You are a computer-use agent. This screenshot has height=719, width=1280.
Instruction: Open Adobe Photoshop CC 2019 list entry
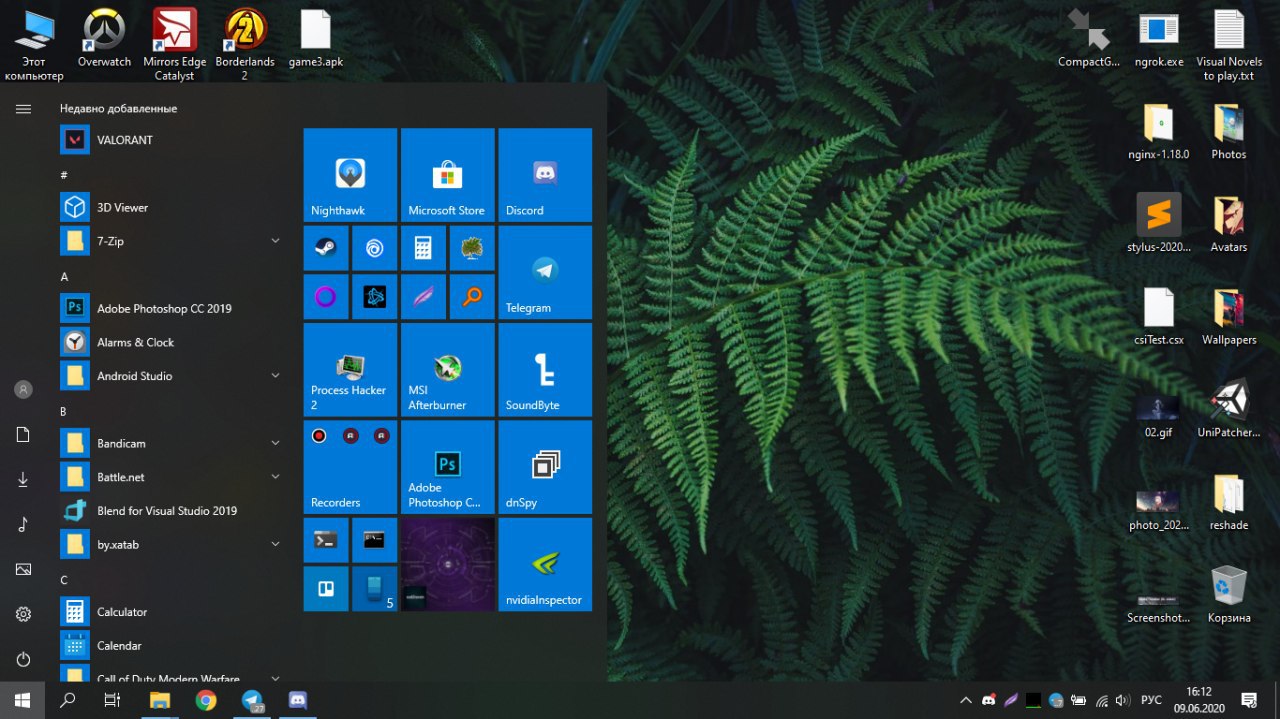[x=172, y=308]
